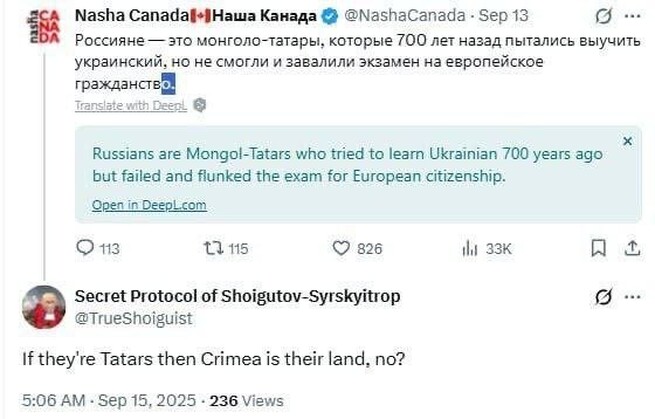Close the DeepL translation box
Image resolution: width=655 pixels, height=419 pixels.
click(x=627, y=142)
